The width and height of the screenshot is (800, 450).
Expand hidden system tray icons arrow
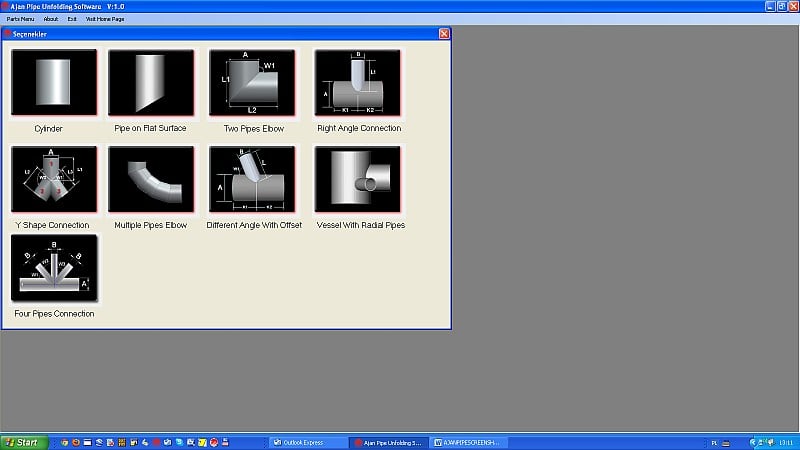[x=753, y=443]
